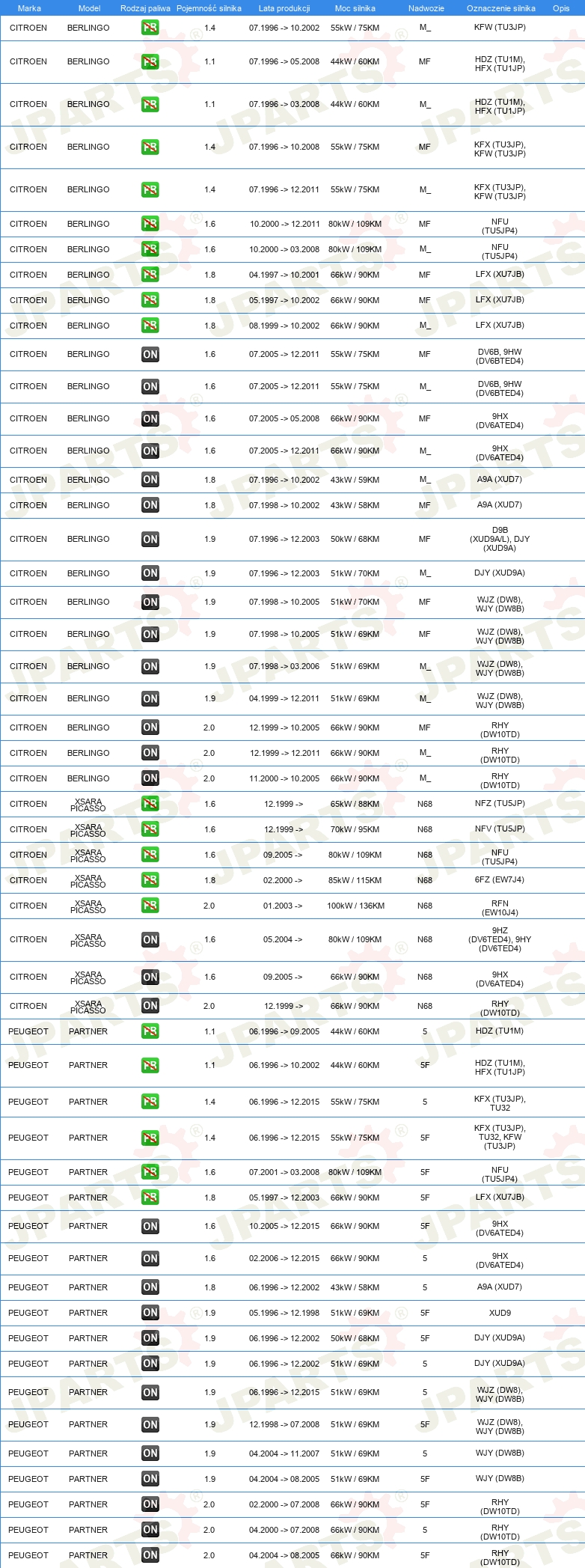Select the 'NFV (TU5JP)' engine code cell

[500, 829]
